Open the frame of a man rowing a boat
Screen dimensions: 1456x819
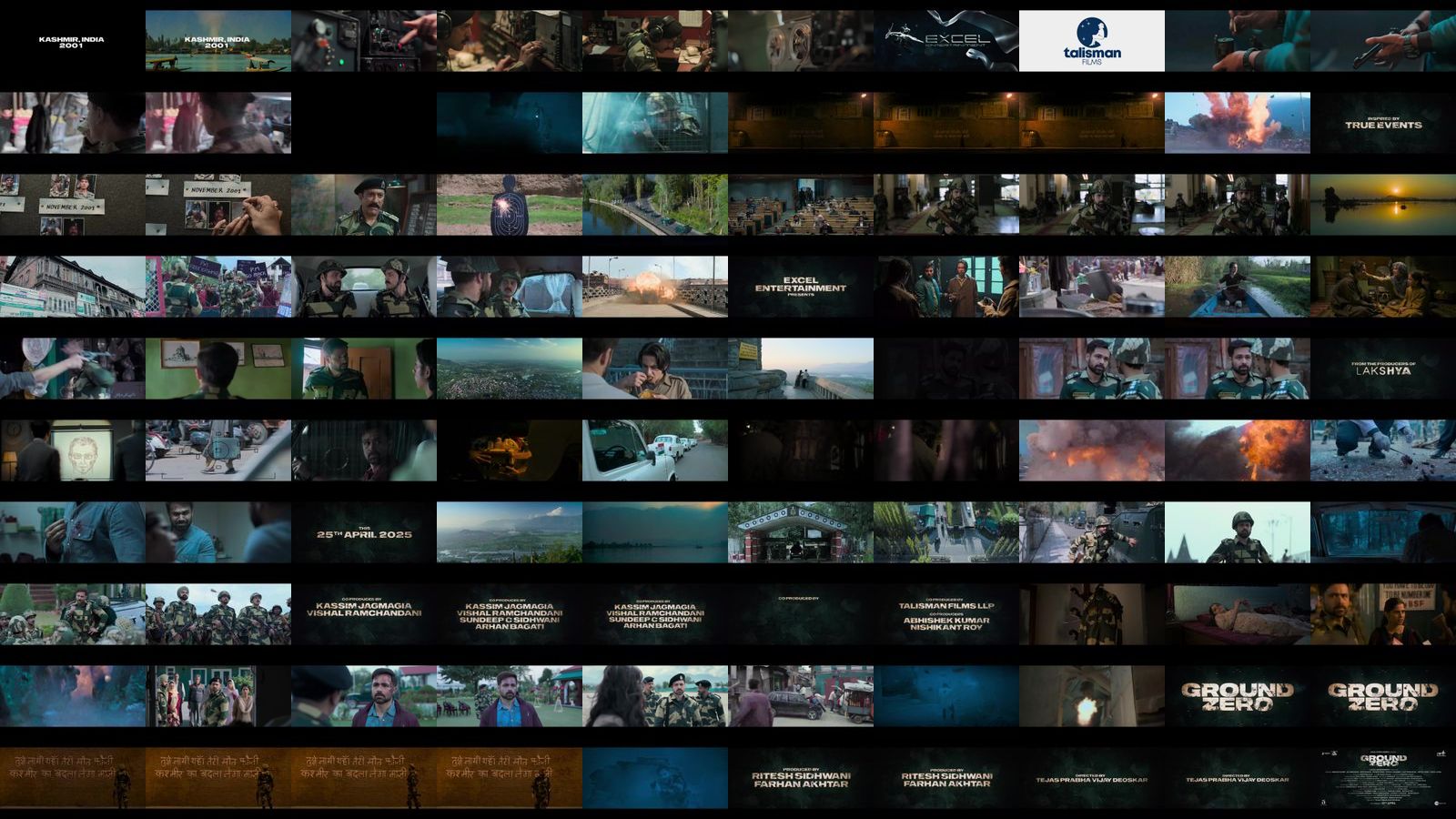pos(1238,287)
